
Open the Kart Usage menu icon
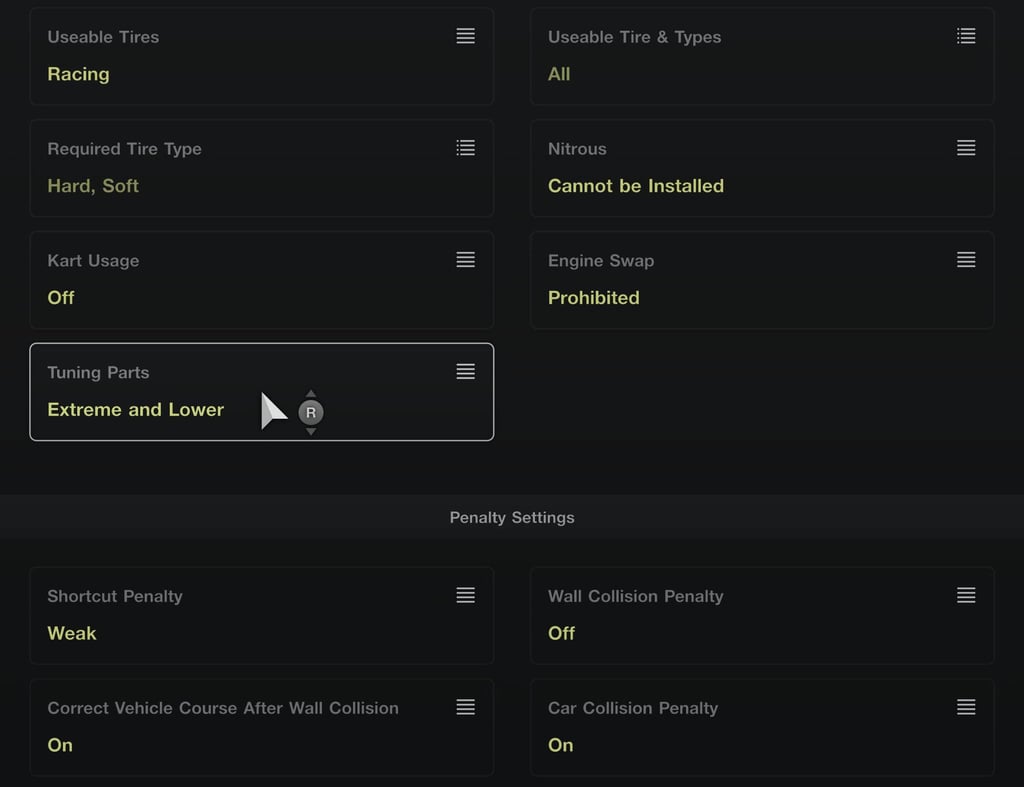[x=466, y=259]
